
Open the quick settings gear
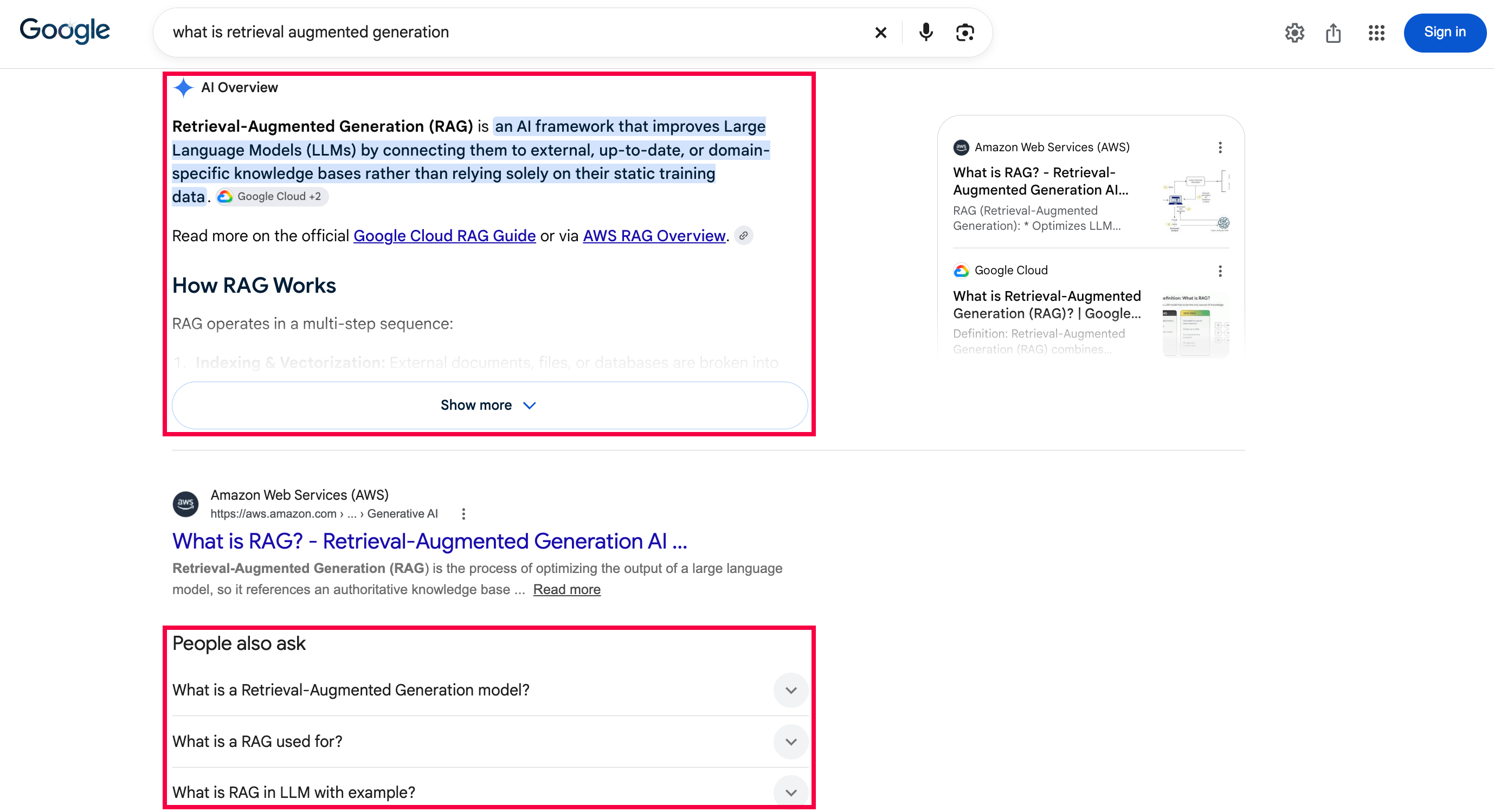pyautogui.click(x=1295, y=33)
